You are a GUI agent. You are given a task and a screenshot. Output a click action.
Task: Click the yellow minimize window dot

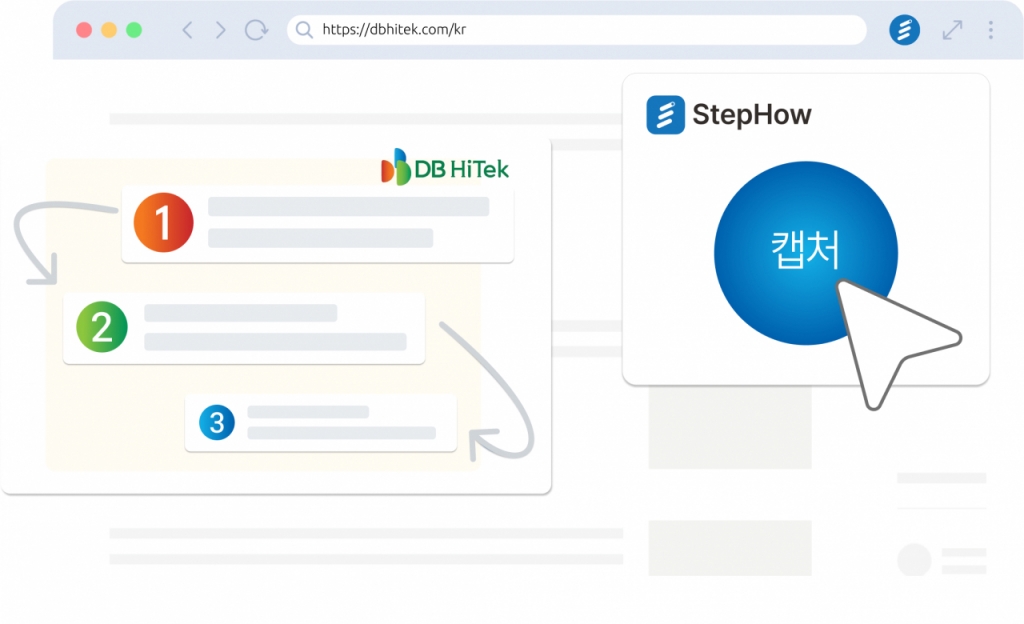click(x=109, y=30)
